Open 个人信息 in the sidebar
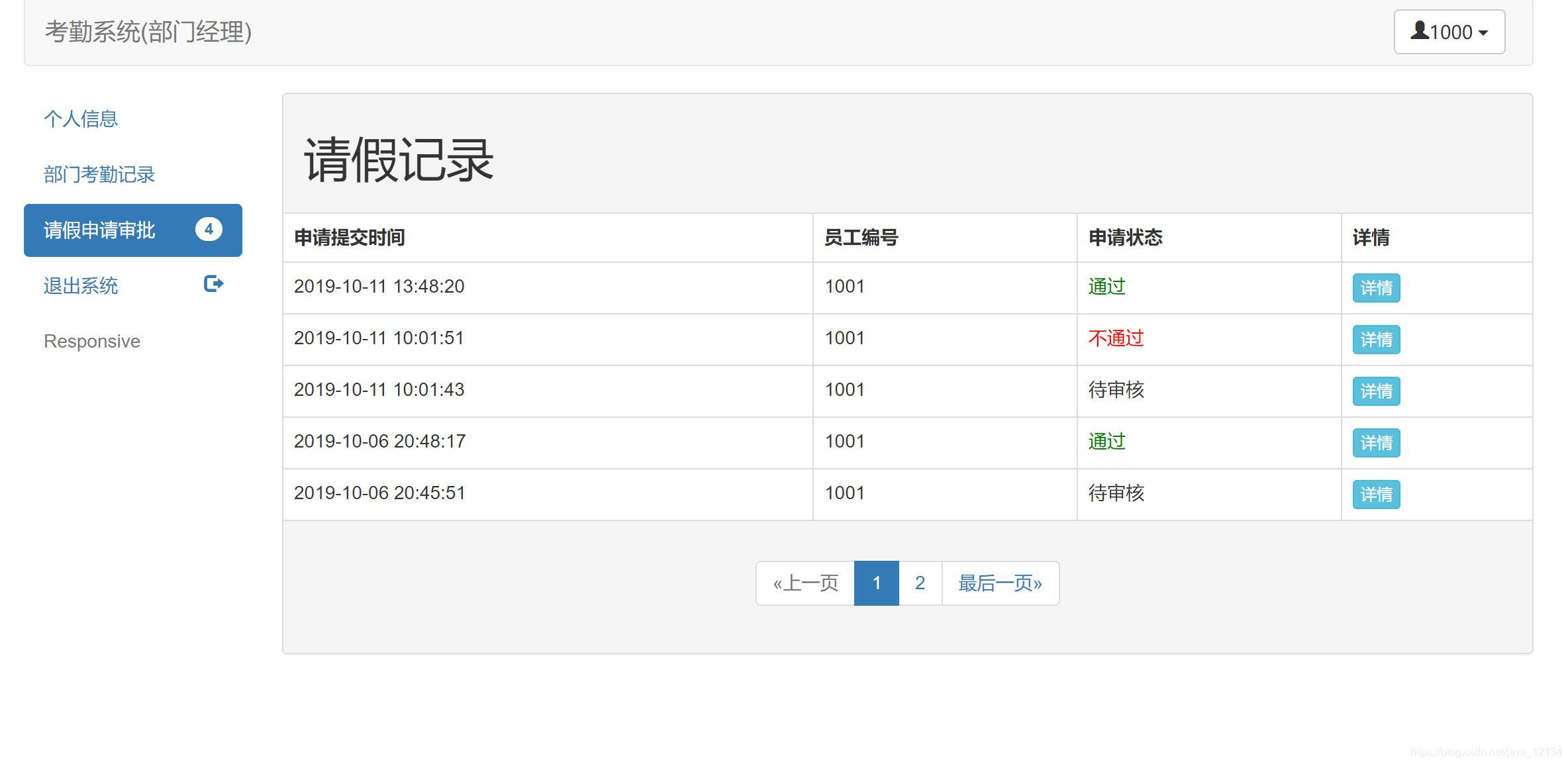 click(x=81, y=119)
